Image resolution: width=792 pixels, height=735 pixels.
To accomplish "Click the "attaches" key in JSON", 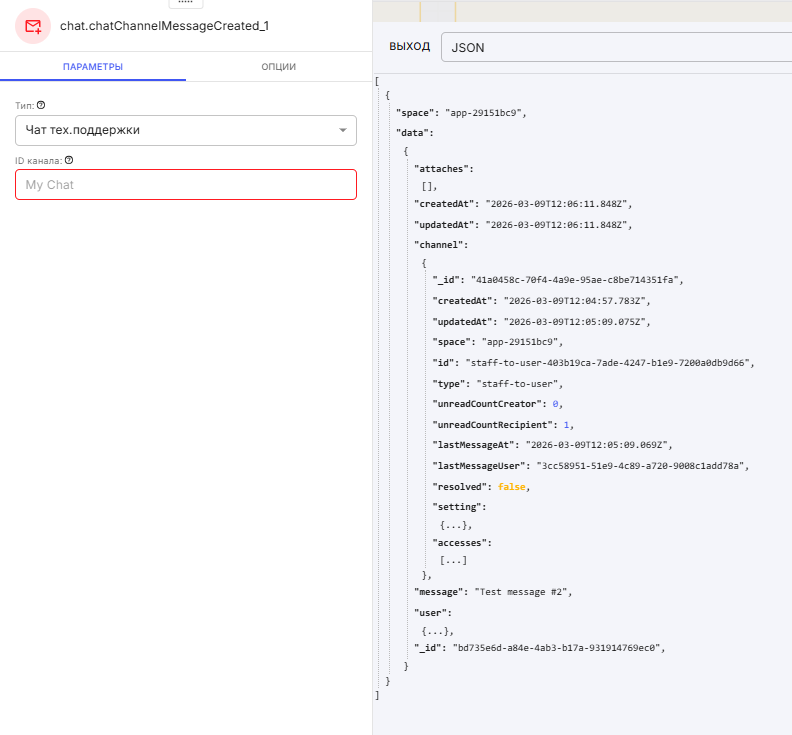I will click(x=444, y=169).
